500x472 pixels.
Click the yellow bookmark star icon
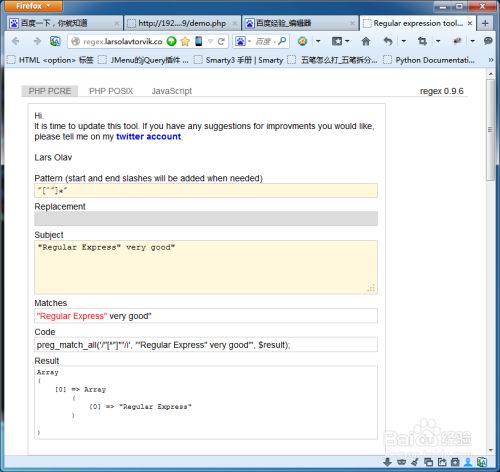click(x=185, y=41)
